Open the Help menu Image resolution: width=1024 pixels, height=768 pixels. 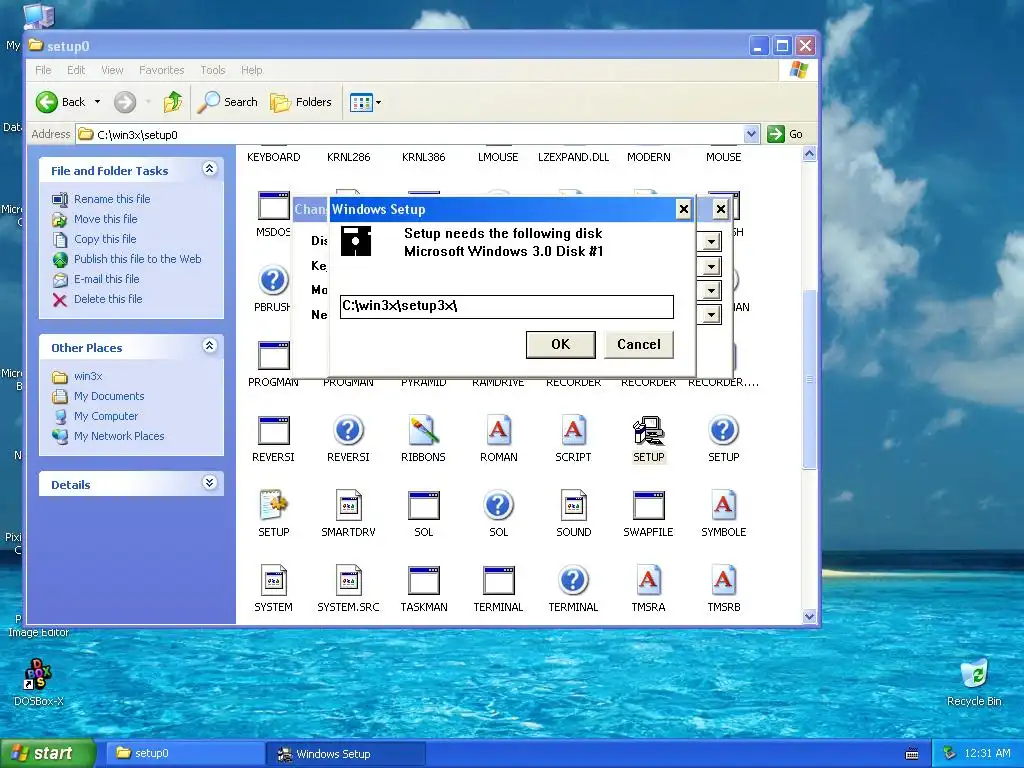click(x=251, y=70)
